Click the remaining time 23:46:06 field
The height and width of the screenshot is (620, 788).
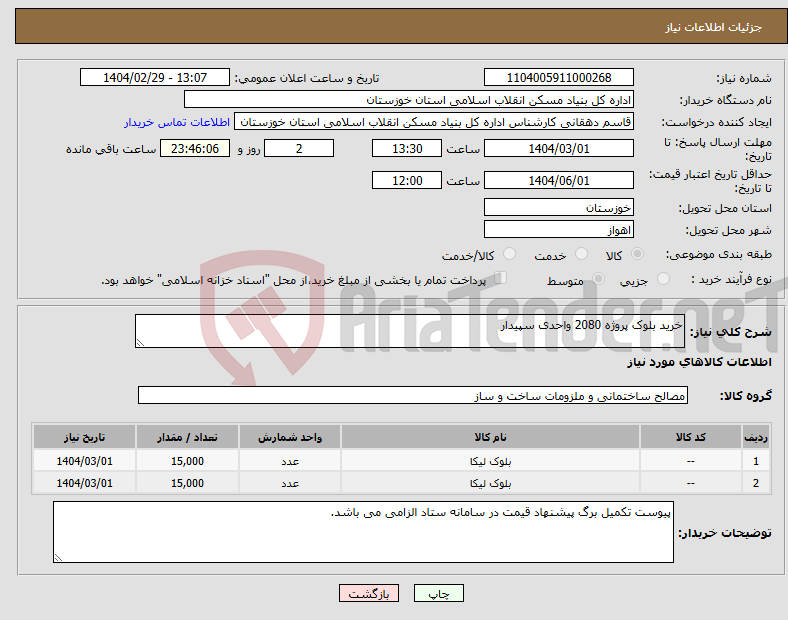(195, 148)
